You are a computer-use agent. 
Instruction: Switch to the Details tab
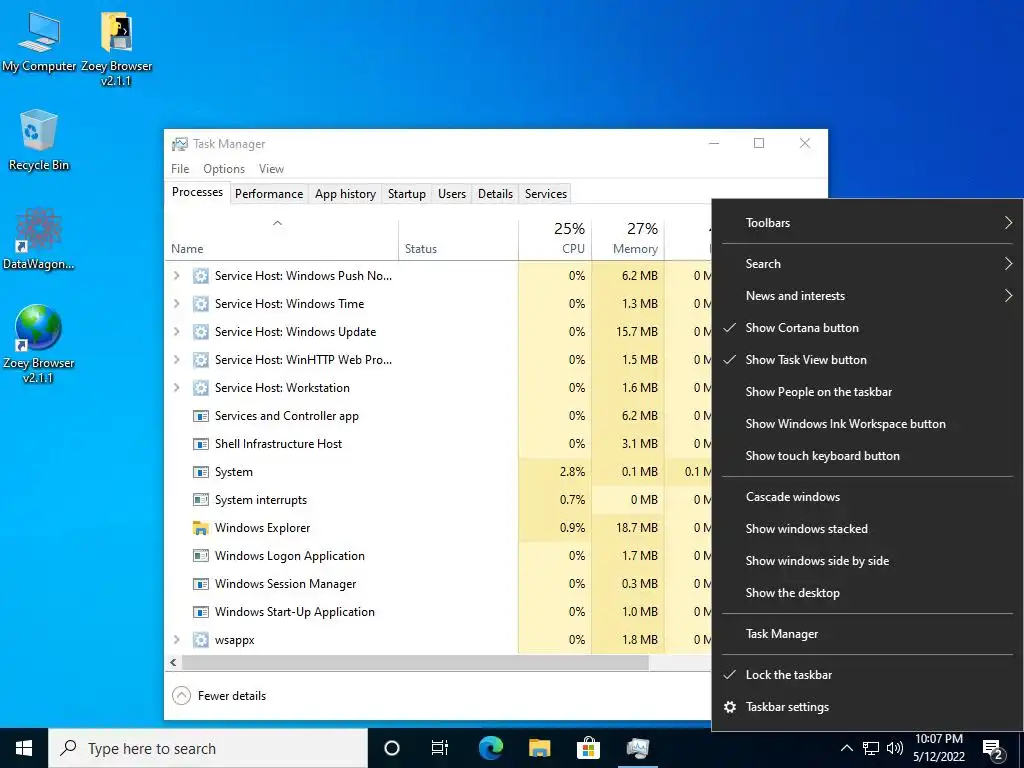pos(495,194)
